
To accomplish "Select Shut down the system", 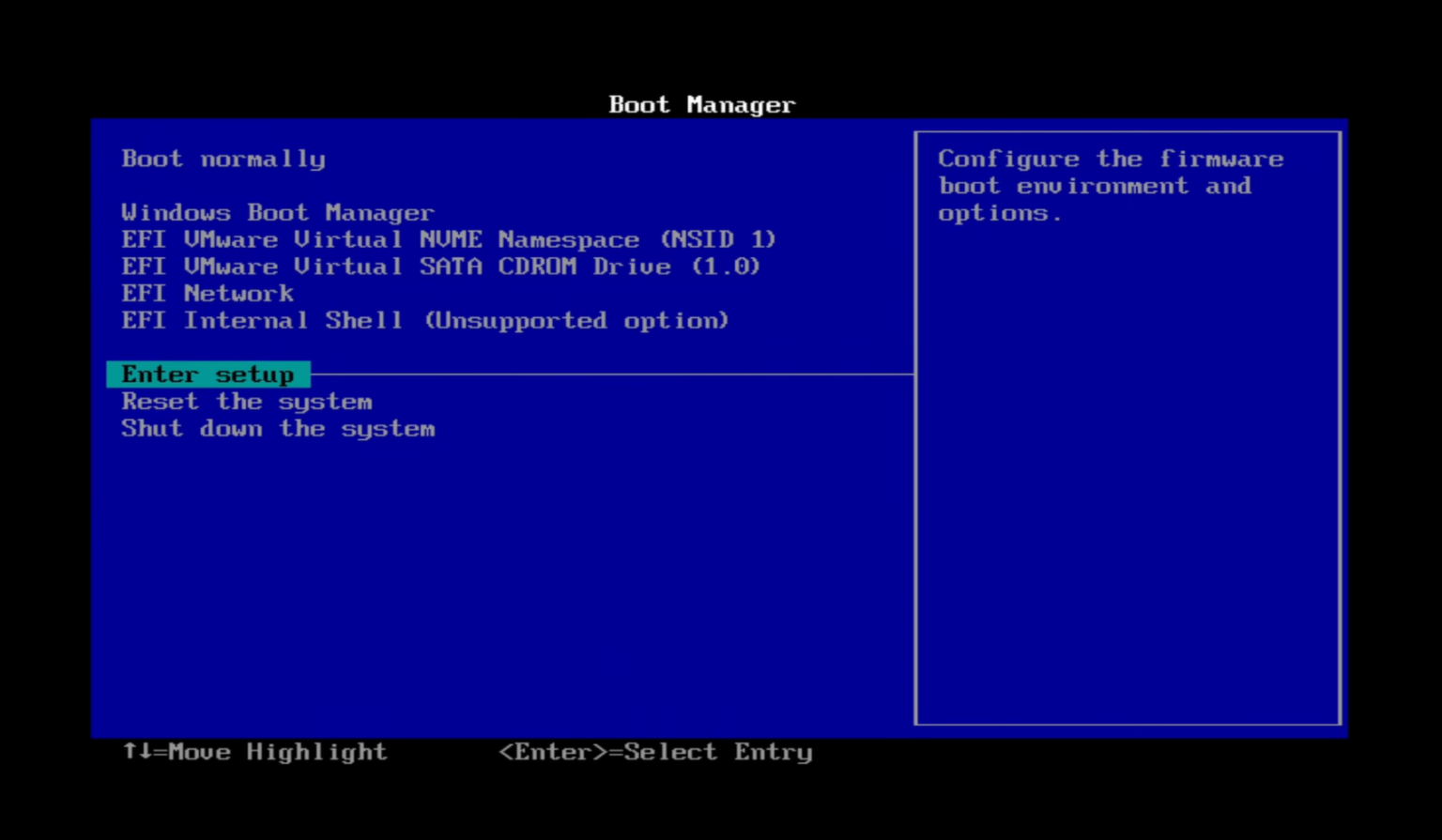I will point(278,429).
